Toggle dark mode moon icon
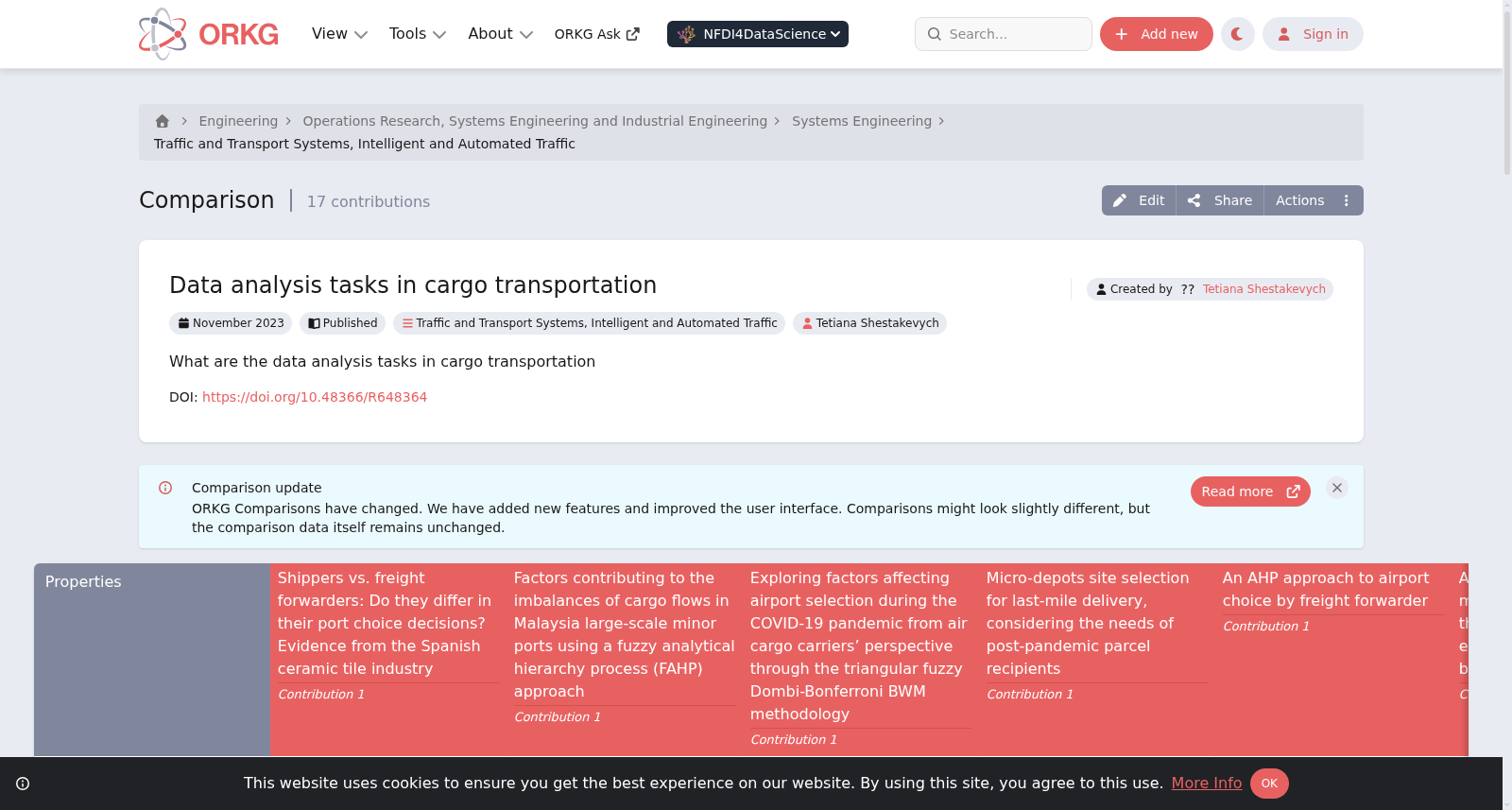This screenshot has height=810, width=1512. click(1238, 34)
